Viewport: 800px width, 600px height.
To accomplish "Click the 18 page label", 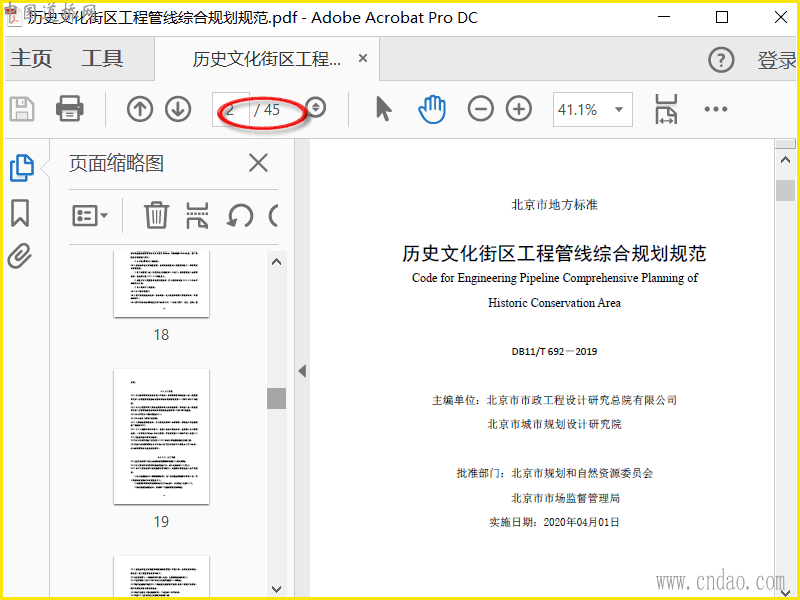I will pos(161,335).
